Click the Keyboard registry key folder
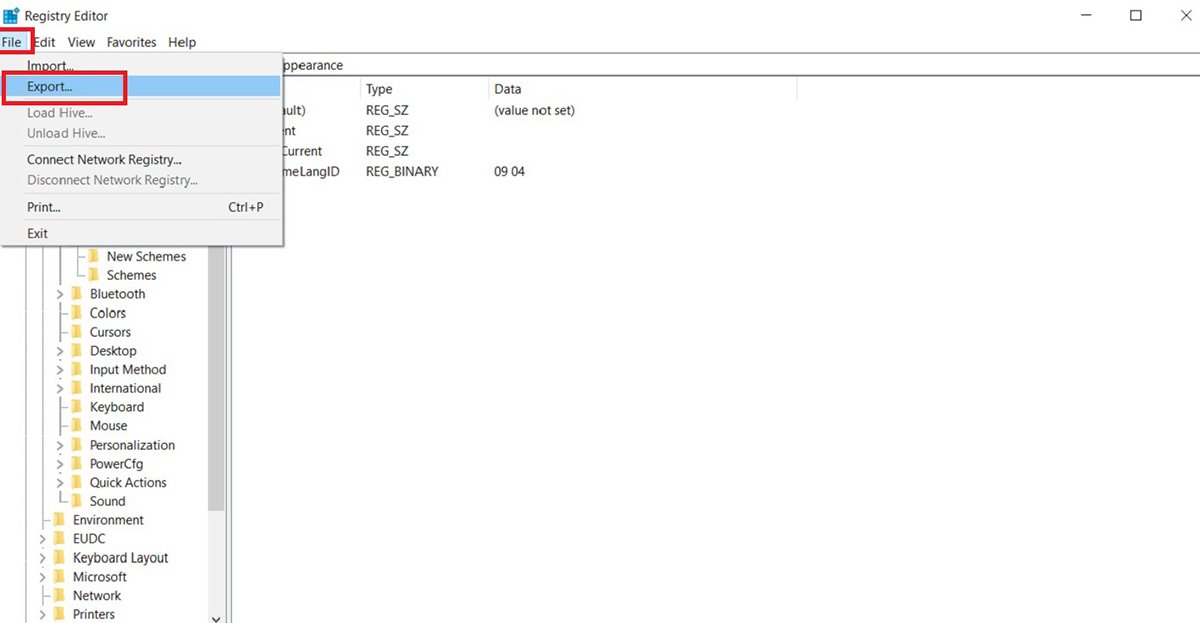This screenshot has height=623, width=1200. click(117, 406)
